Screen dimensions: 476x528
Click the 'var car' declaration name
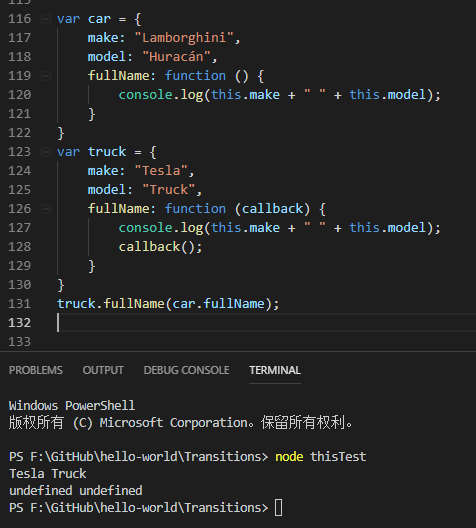99,19
